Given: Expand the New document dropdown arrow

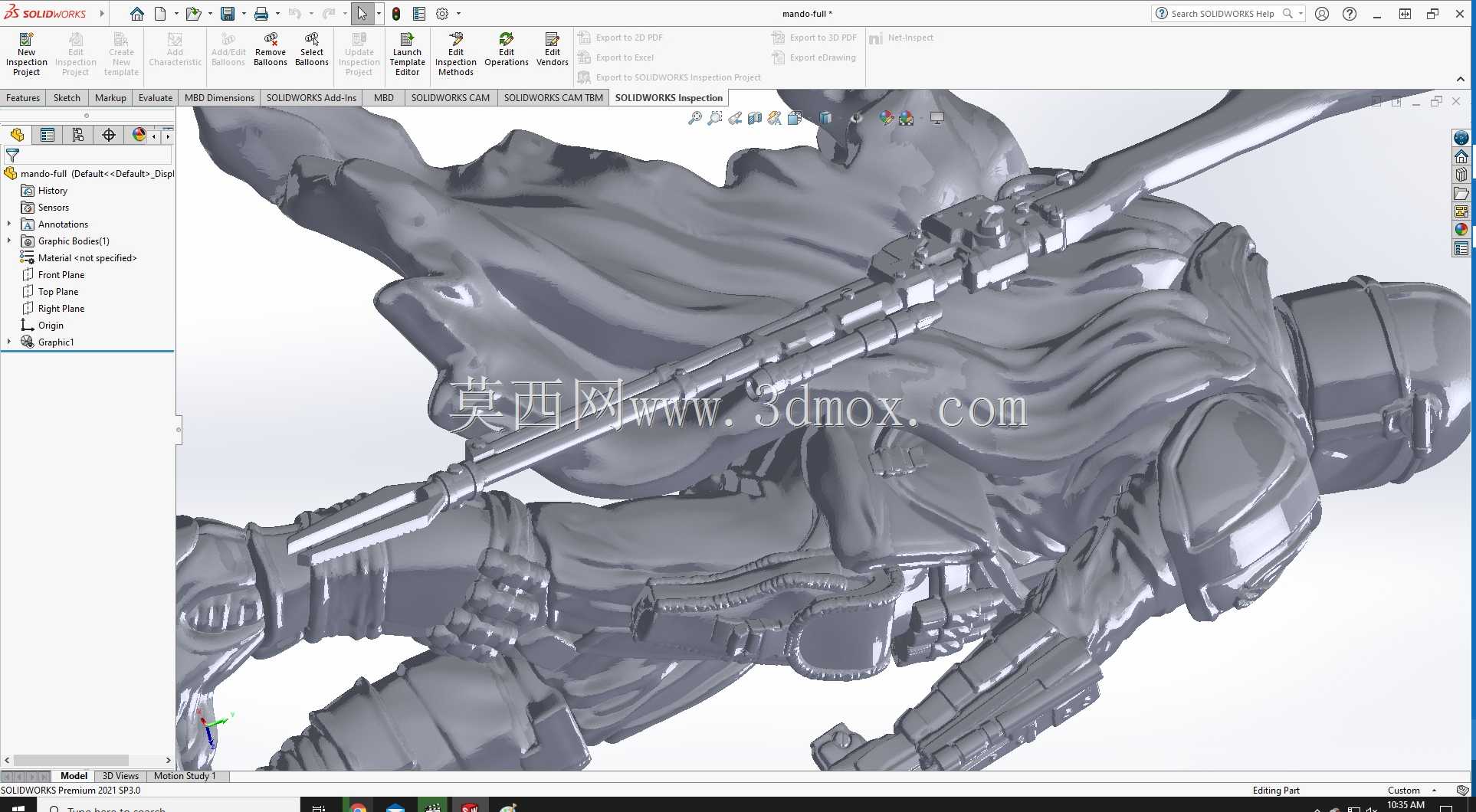Looking at the screenshot, I should [x=176, y=14].
